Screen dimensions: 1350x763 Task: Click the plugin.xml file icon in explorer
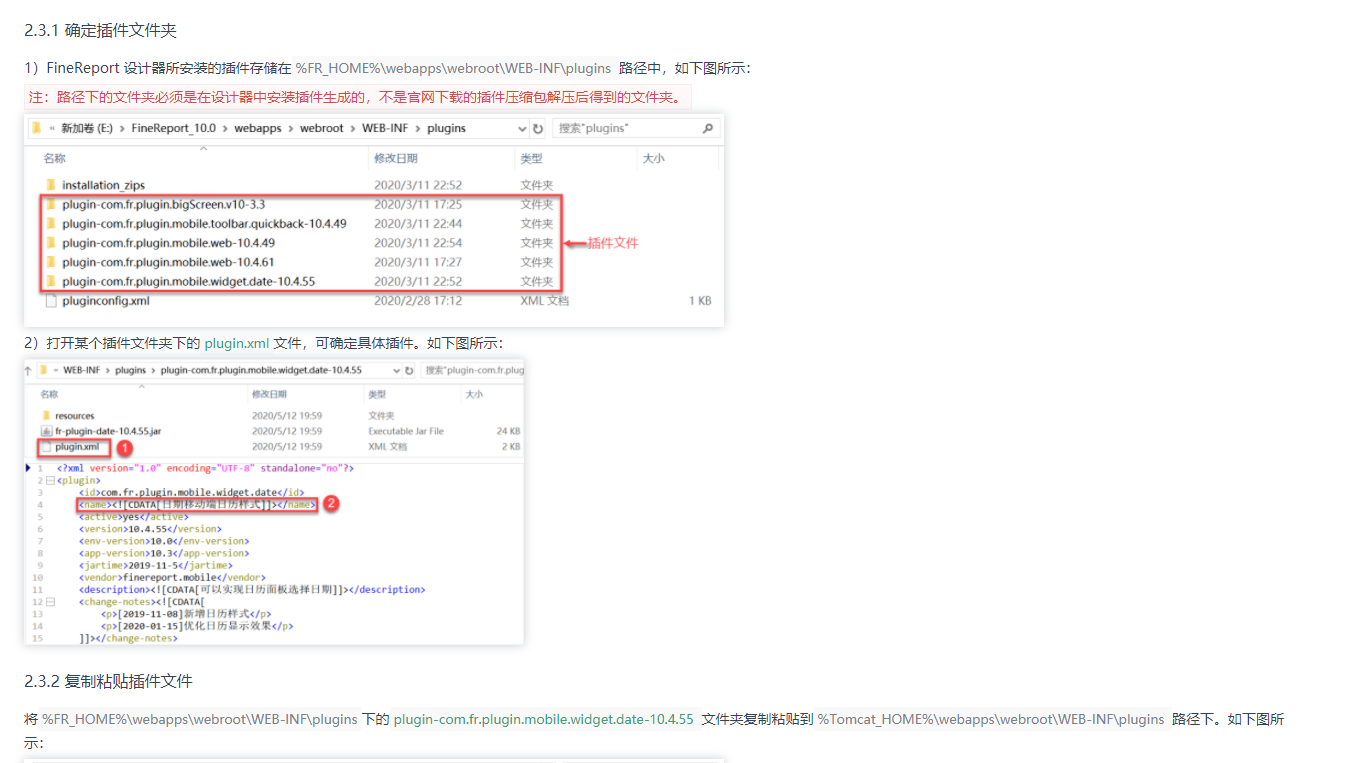click(x=46, y=447)
